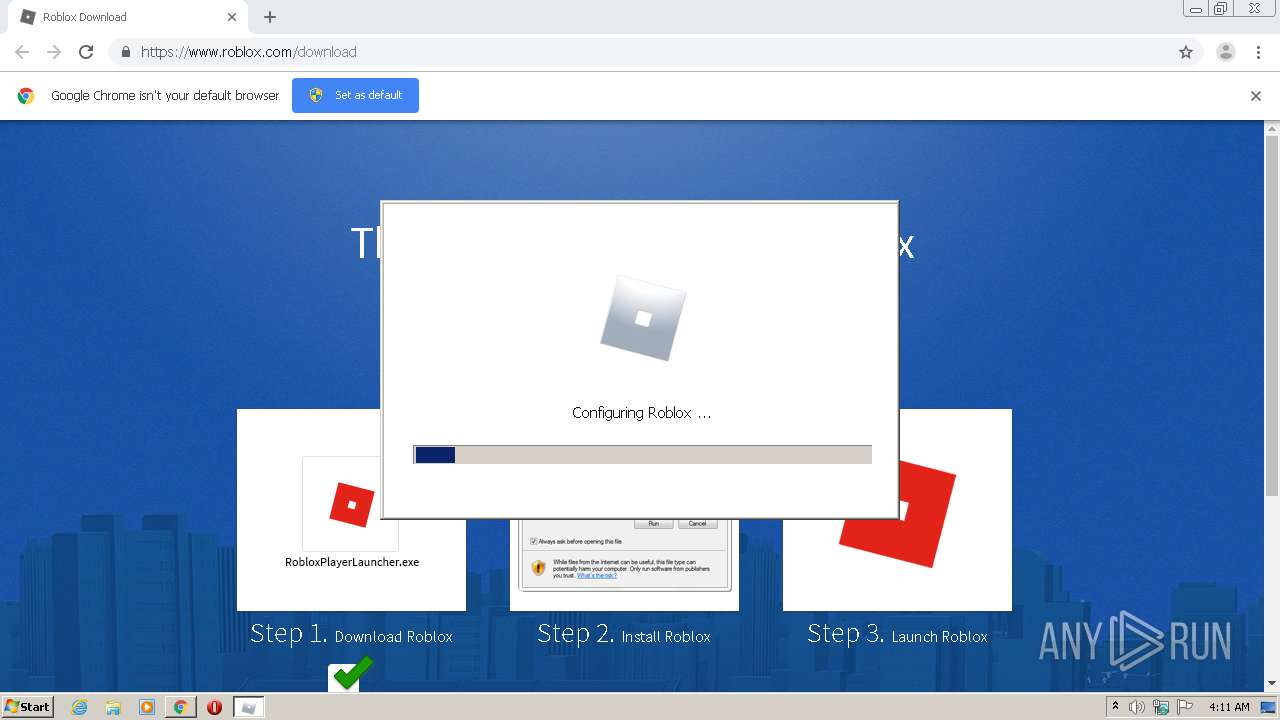
Task: Minimize the Chrome window
Action: point(1195,8)
